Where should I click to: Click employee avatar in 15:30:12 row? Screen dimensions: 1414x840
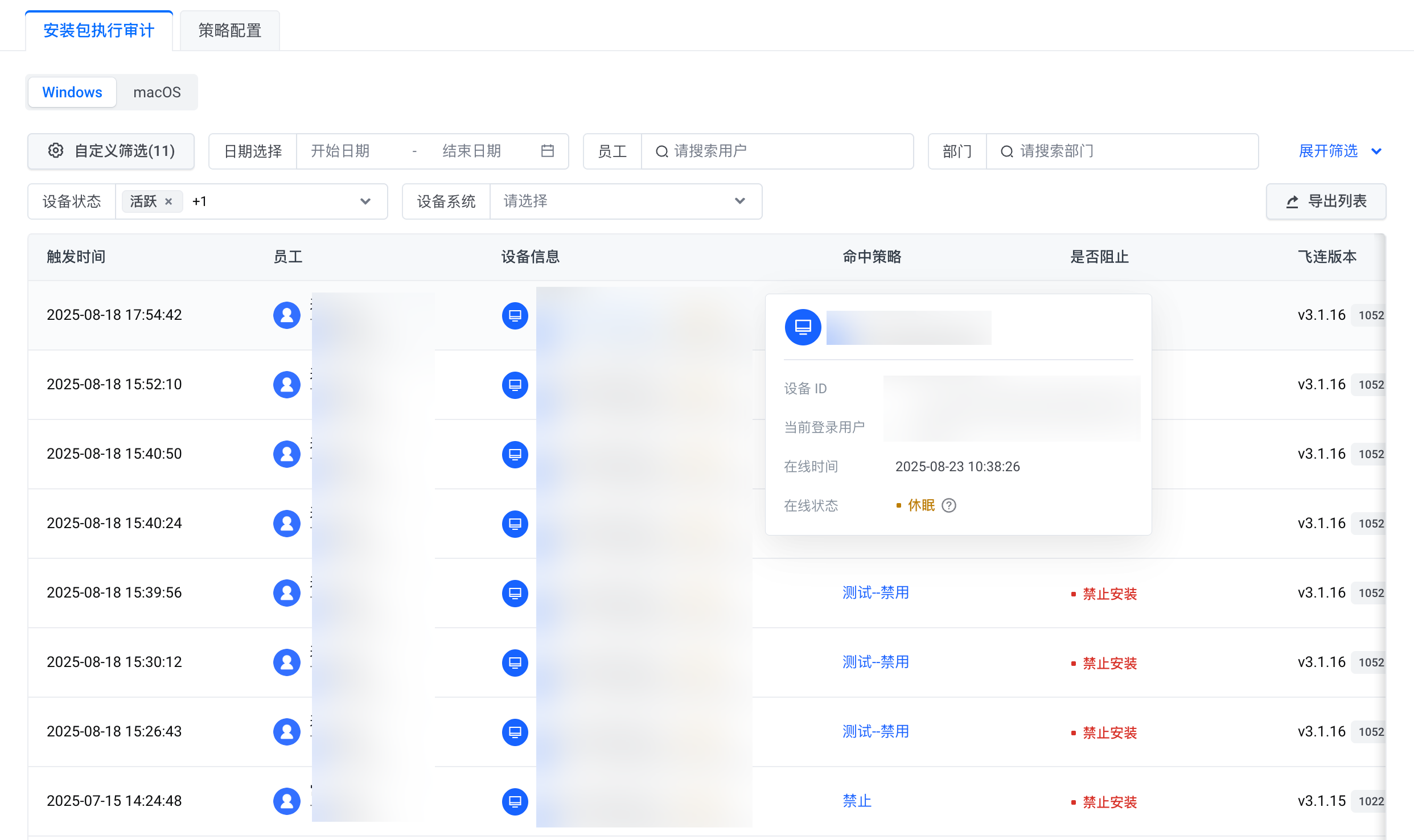[x=287, y=662]
